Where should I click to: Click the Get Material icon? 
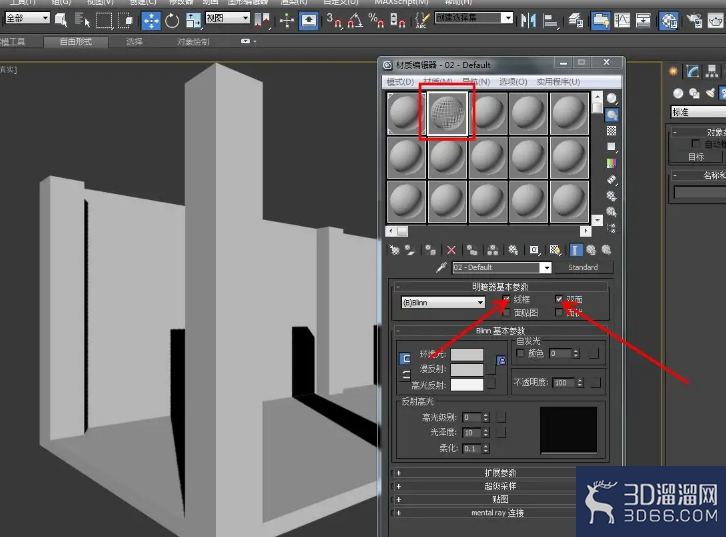pos(394,250)
